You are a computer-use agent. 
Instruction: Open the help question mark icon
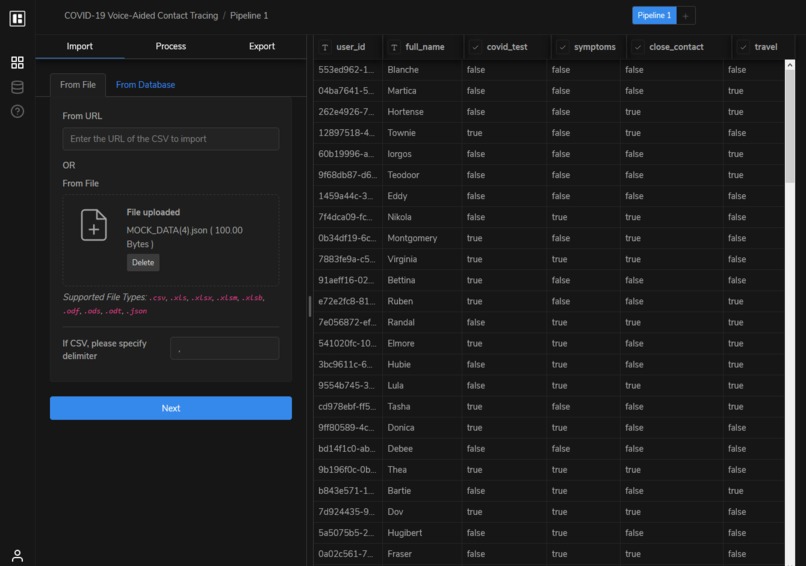(17, 112)
